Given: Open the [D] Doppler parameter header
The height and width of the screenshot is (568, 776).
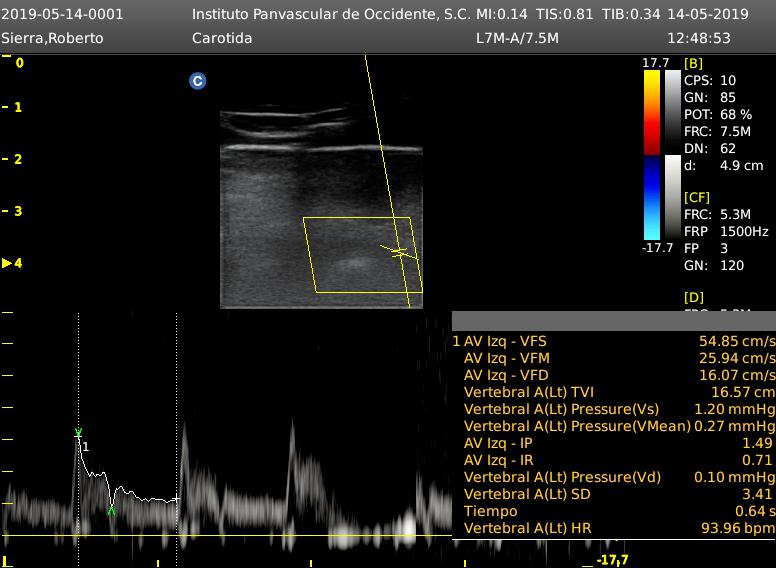Looking at the screenshot, I should (x=693, y=298).
